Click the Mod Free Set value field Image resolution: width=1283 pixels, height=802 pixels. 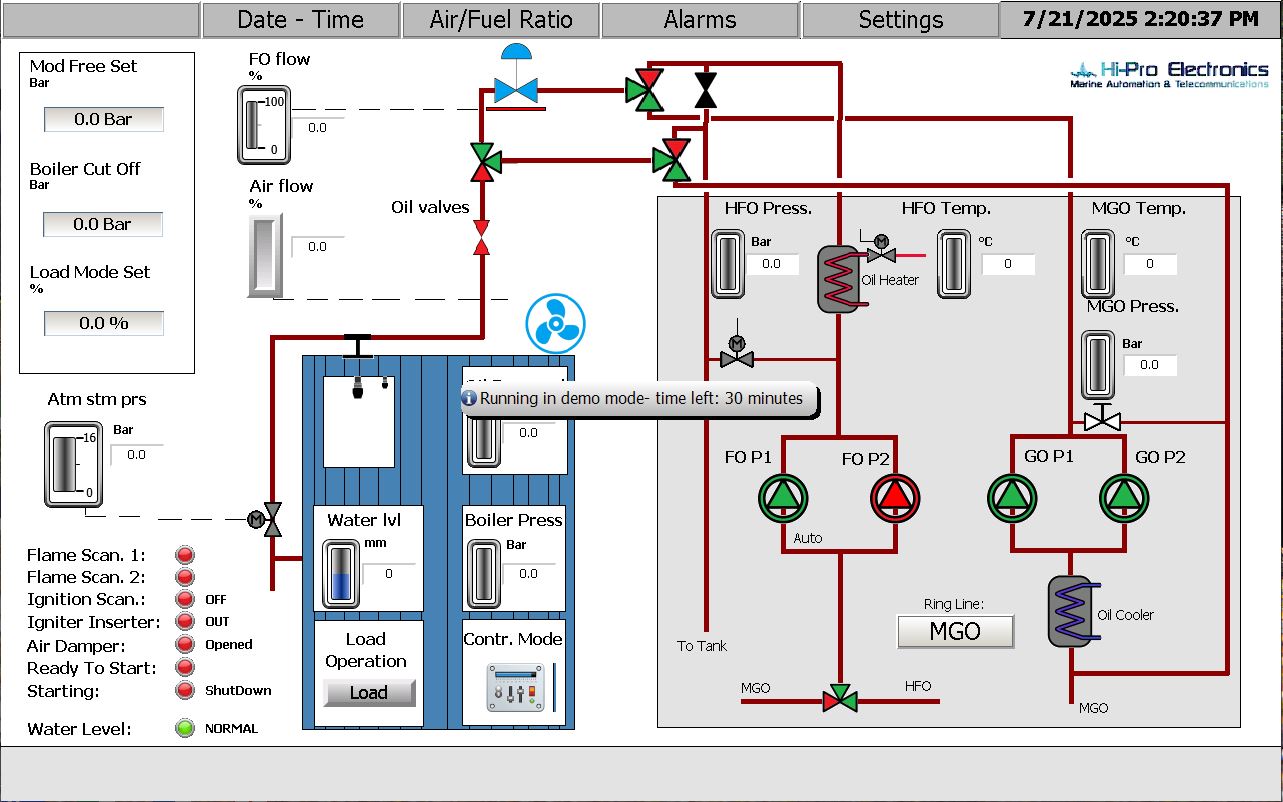[103, 119]
